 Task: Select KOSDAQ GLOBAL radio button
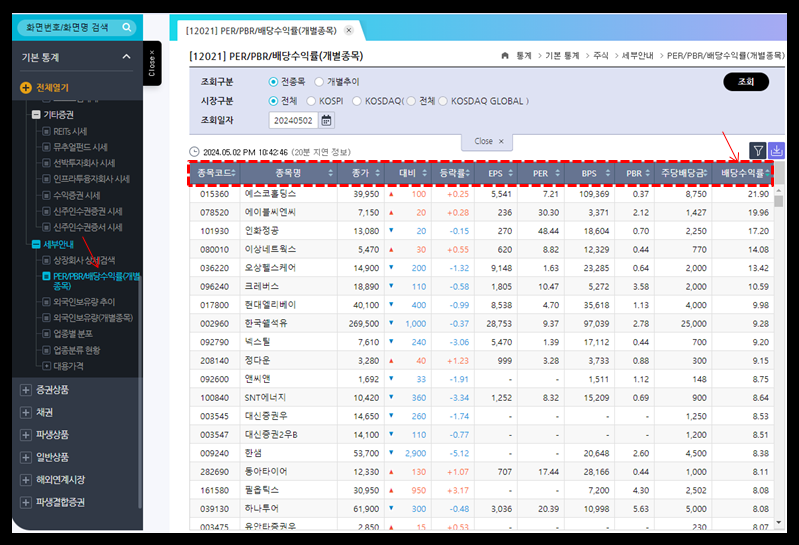[x=443, y=101]
